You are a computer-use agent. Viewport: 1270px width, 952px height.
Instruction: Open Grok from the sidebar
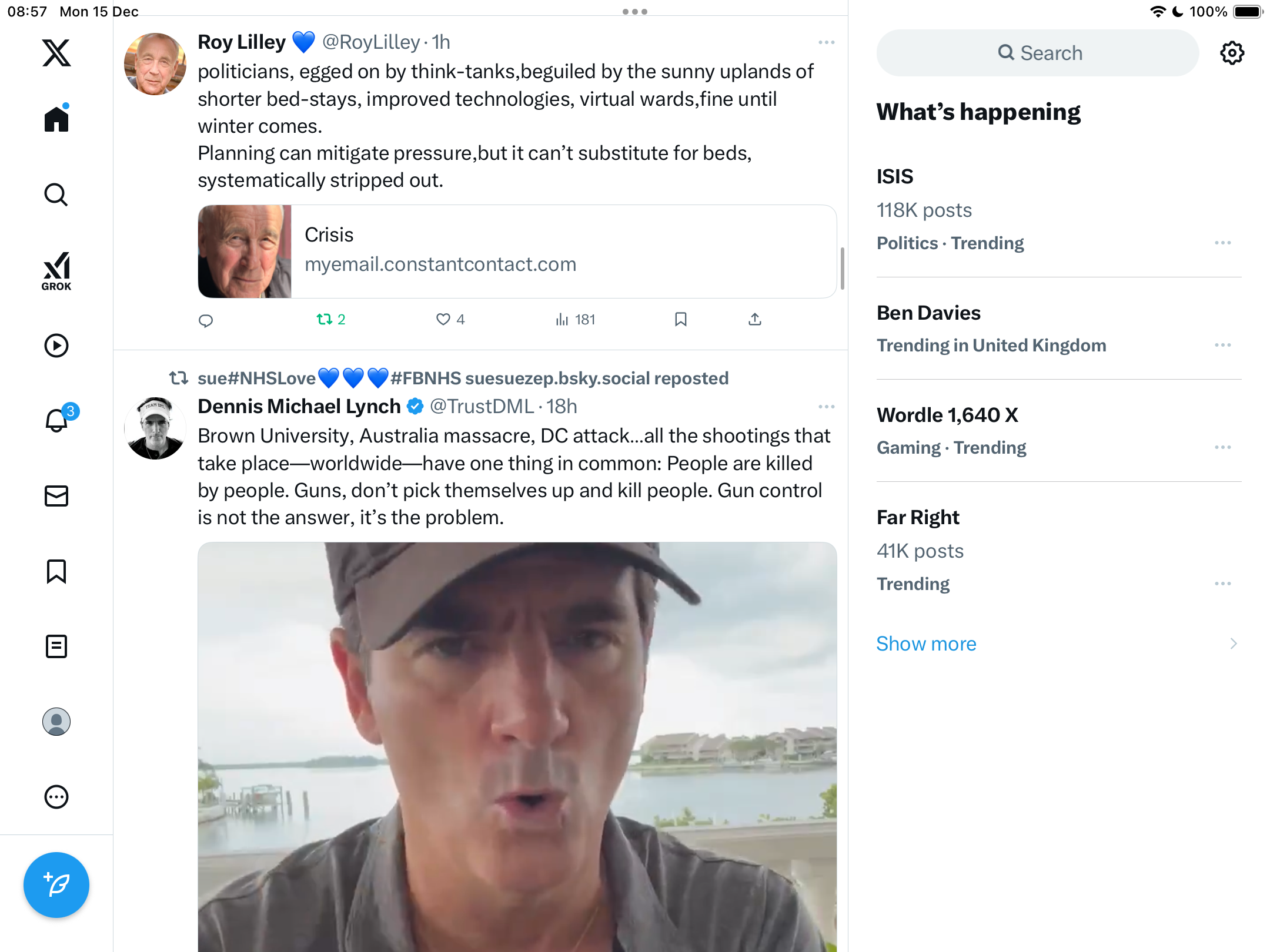coord(56,271)
